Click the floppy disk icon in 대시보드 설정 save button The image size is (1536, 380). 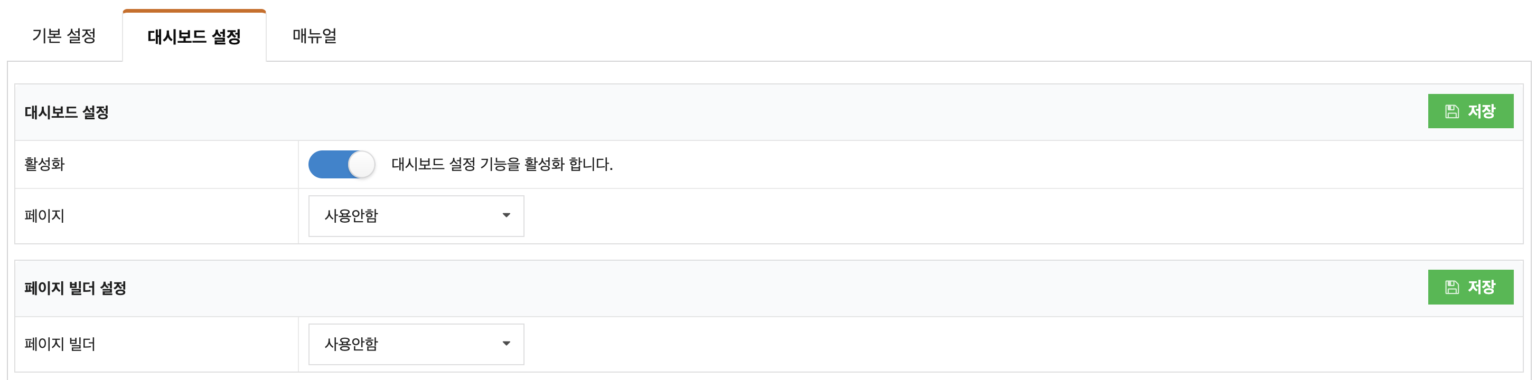(1452, 112)
